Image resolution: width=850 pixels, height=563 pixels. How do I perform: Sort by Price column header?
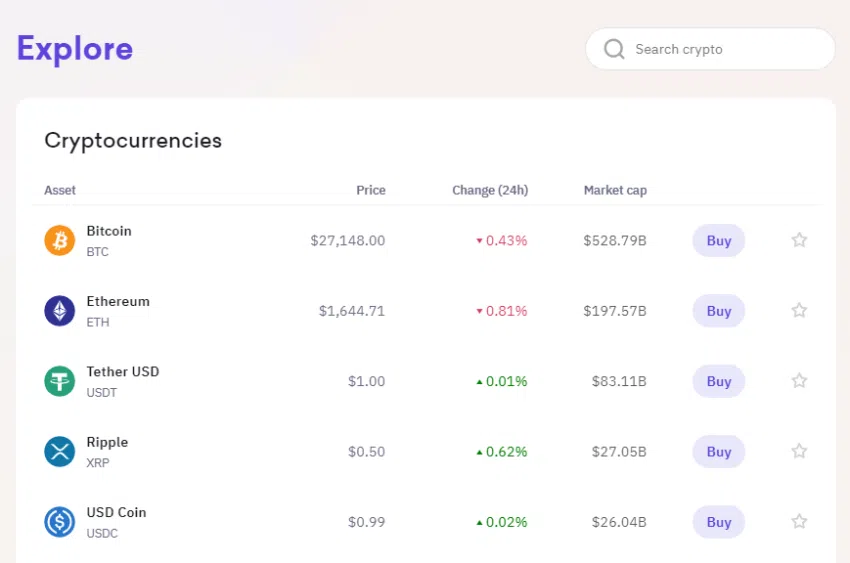click(371, 190)
